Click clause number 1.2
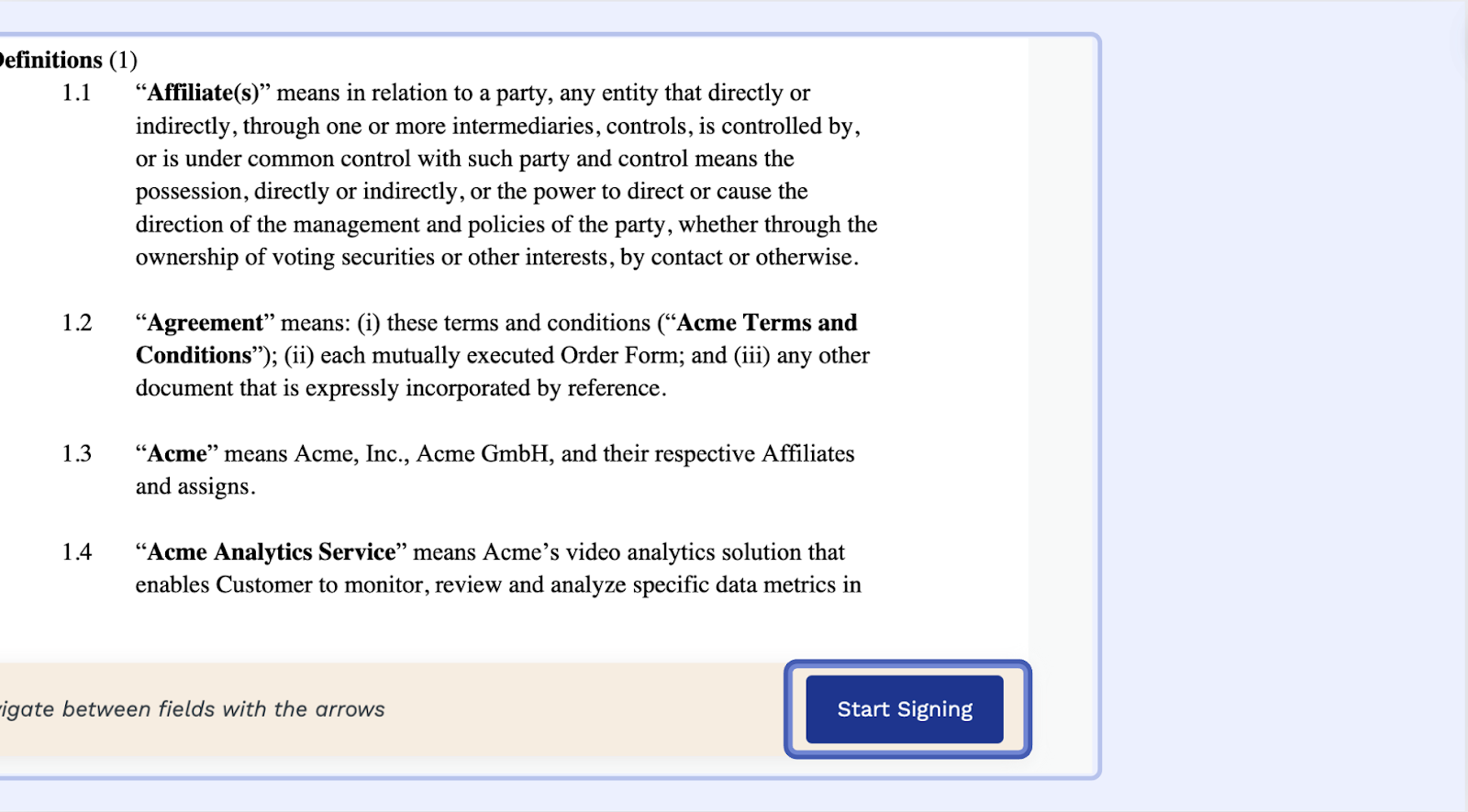Screen dimensions: 1468x812 (x=77, y=323)
